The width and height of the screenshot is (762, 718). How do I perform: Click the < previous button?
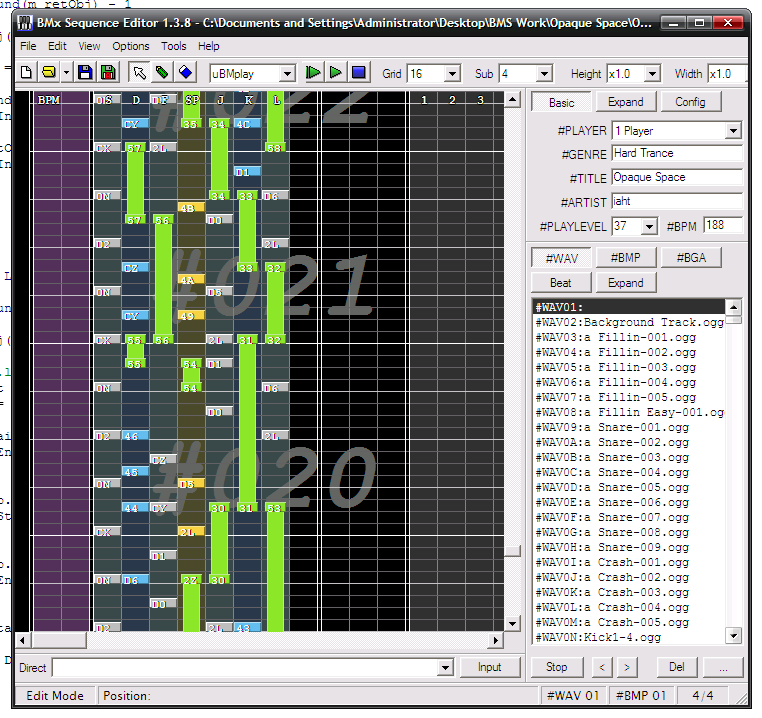tap(602, 667)
